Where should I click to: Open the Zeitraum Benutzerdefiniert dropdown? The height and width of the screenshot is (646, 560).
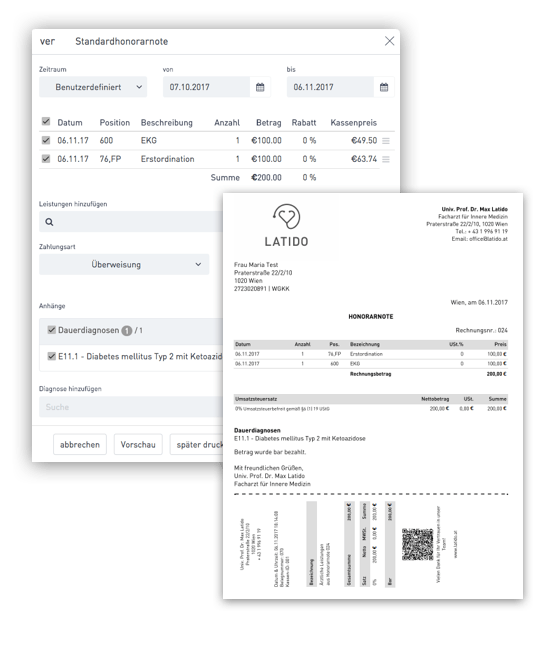click(93, 87)
